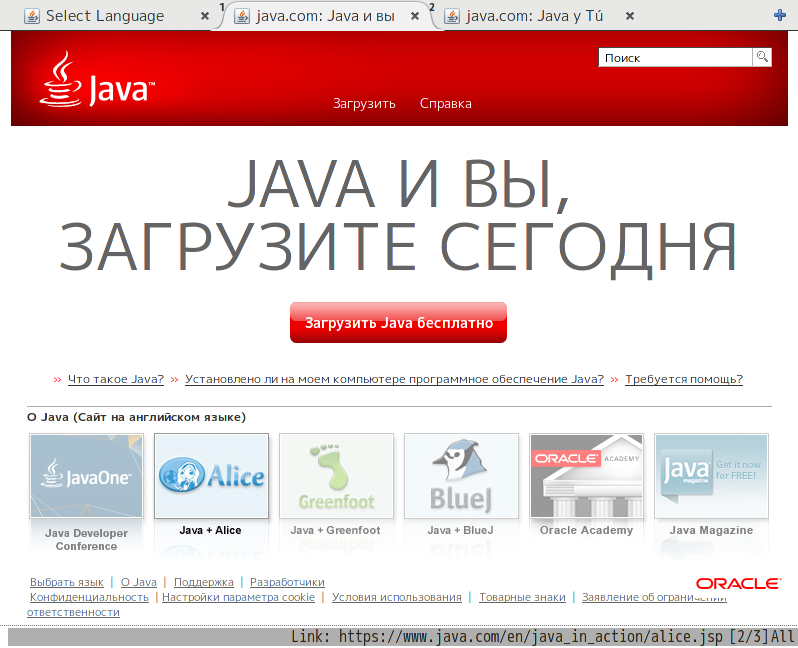
Task: Open the BlueJ thumbnail
Action: pyautogui.click(x=461, y=475)
